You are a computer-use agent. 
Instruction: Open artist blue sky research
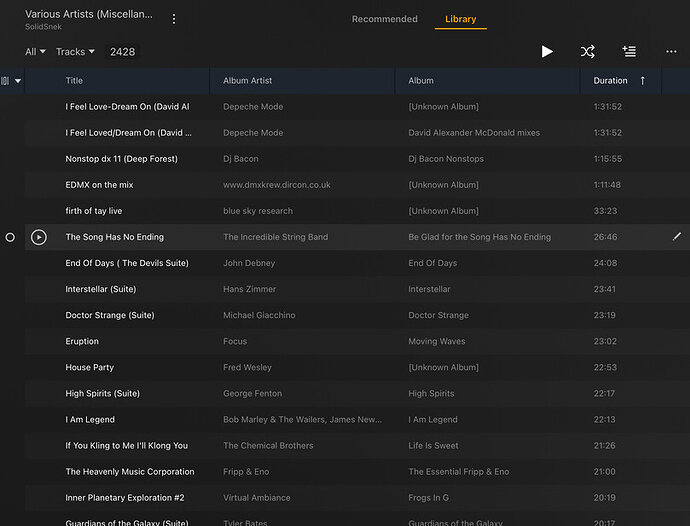pyautogui.click(x=258, y=211)
